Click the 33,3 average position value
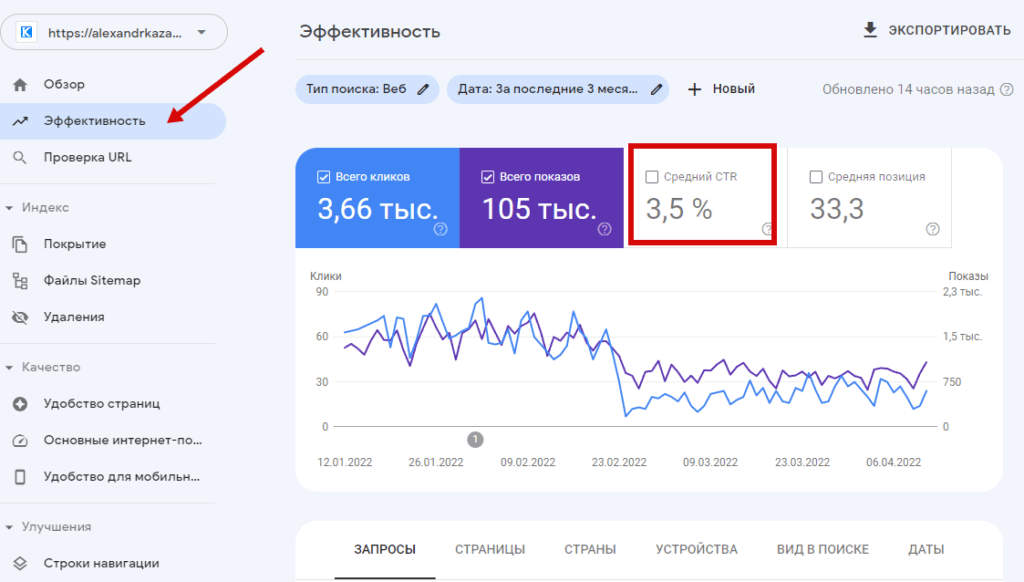The image size is (1024, 582). coord(837,209)
